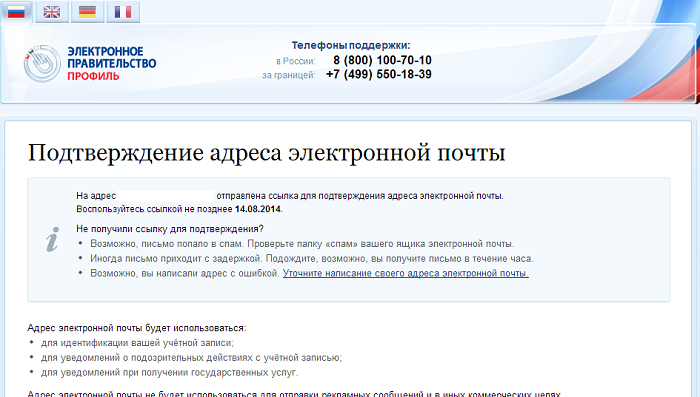Select the abroad phone +7 (499) 550-18-39
This screenshot has width=700, height=397.
tap(379, 74)
